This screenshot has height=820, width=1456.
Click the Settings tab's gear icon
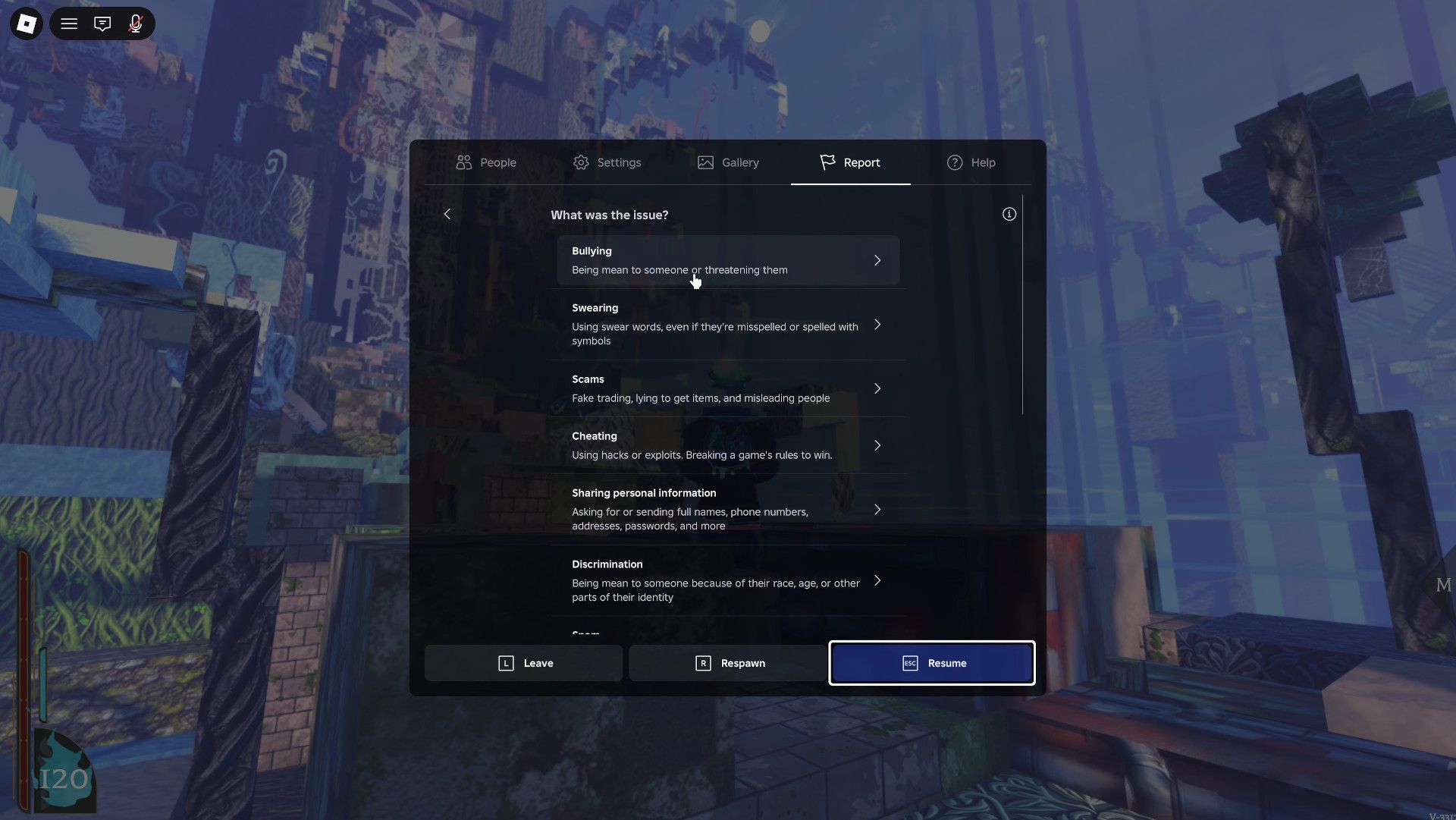tap(581, 162)
